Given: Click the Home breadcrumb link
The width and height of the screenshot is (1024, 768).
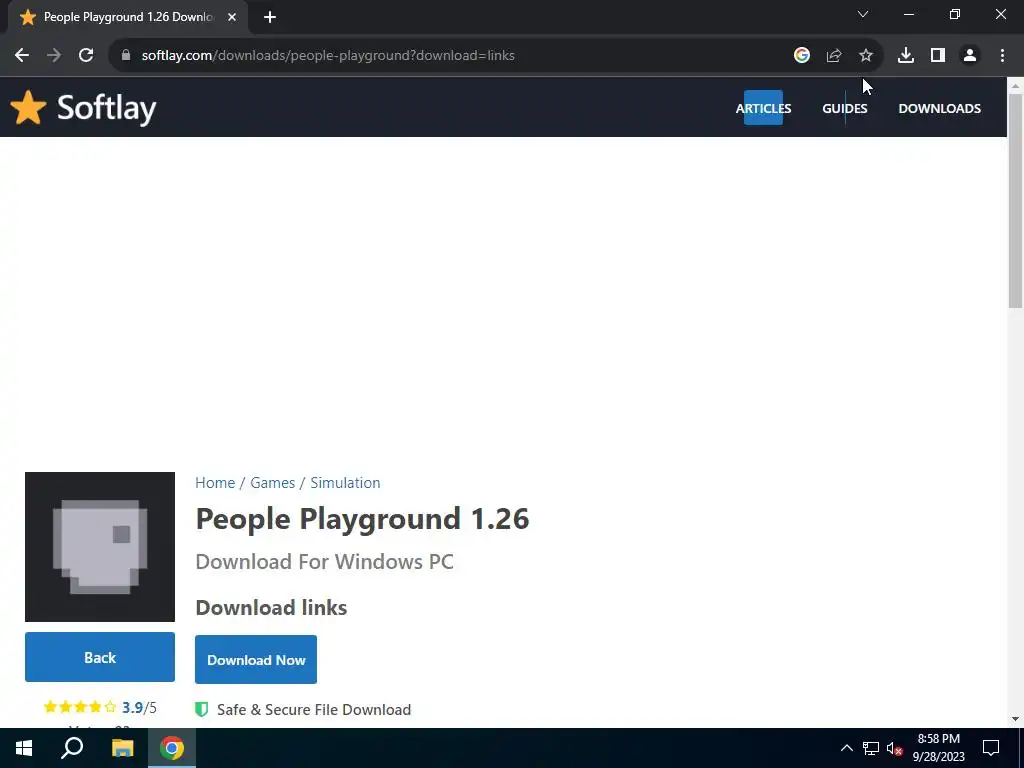Looking at the screenshot, I should [215, 483].
